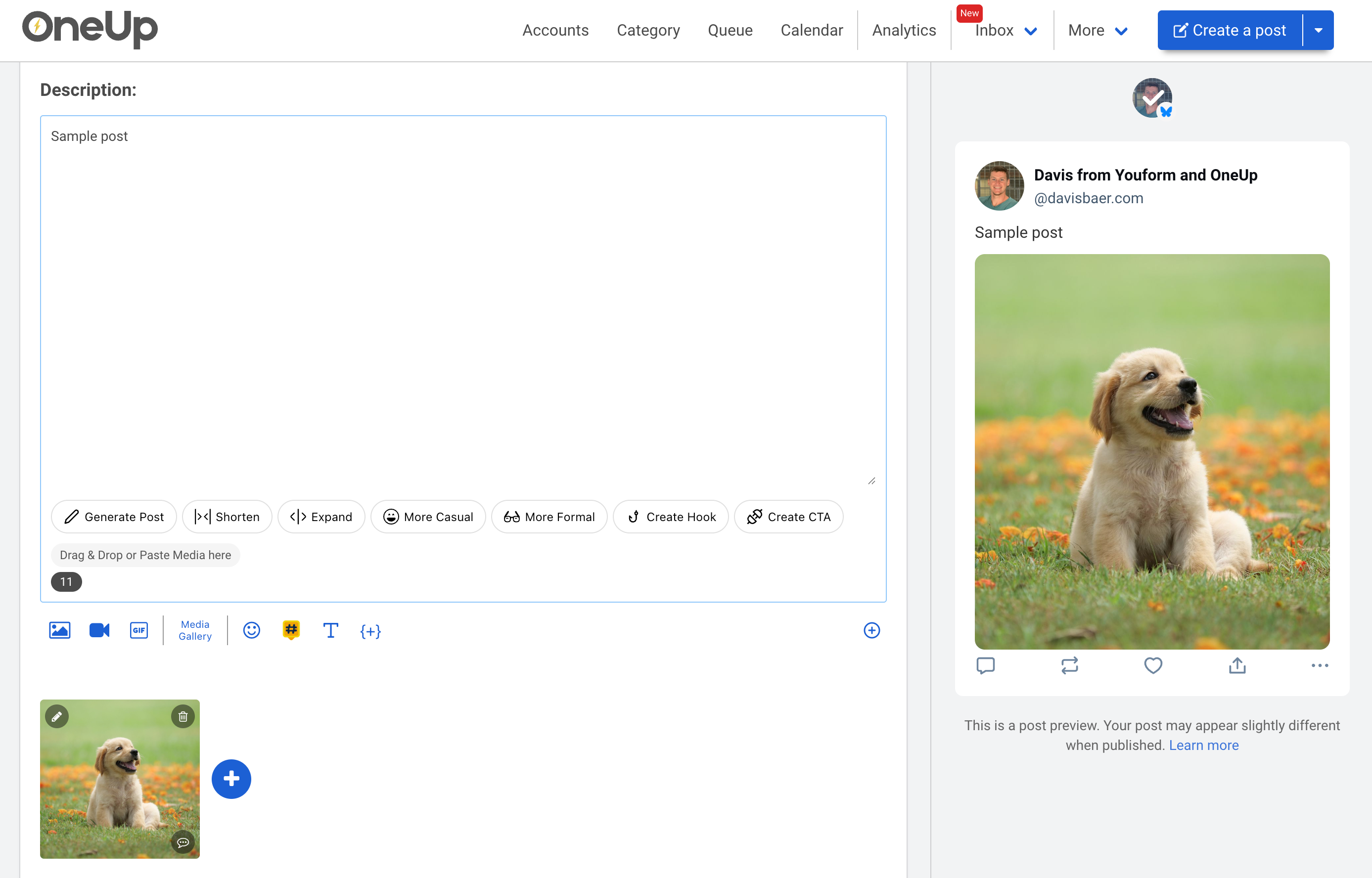Open the emoji picker
Screen dimensions: 1372x878
coord(251,630)
